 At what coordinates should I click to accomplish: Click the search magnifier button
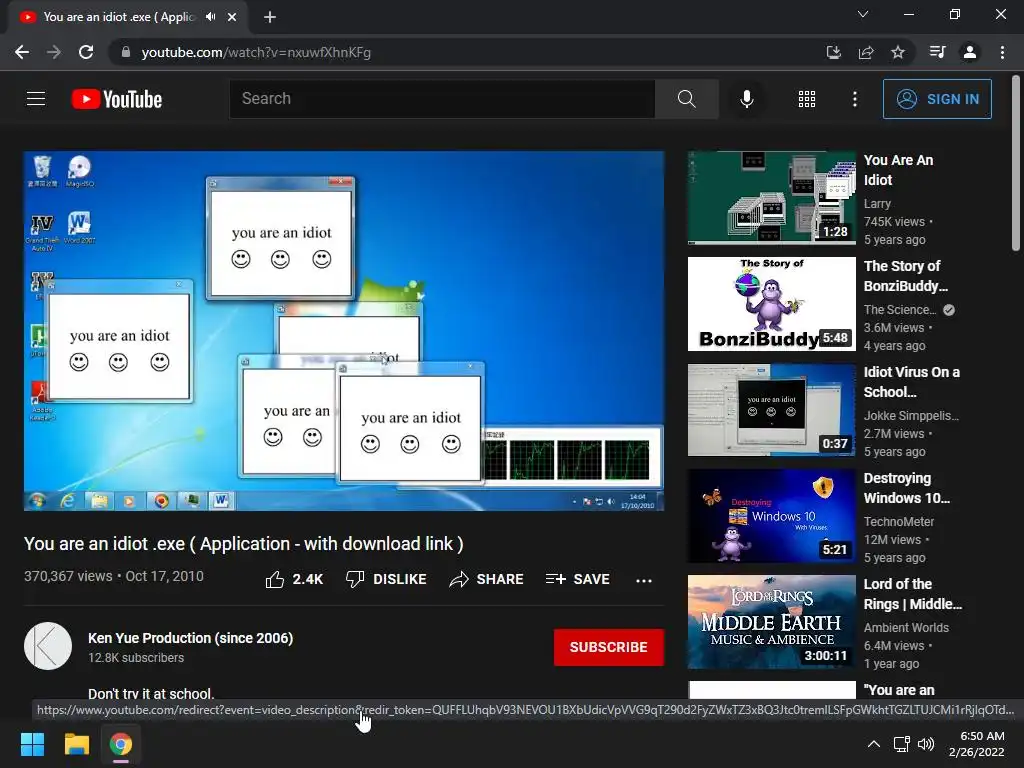click(x=686, y=99)
